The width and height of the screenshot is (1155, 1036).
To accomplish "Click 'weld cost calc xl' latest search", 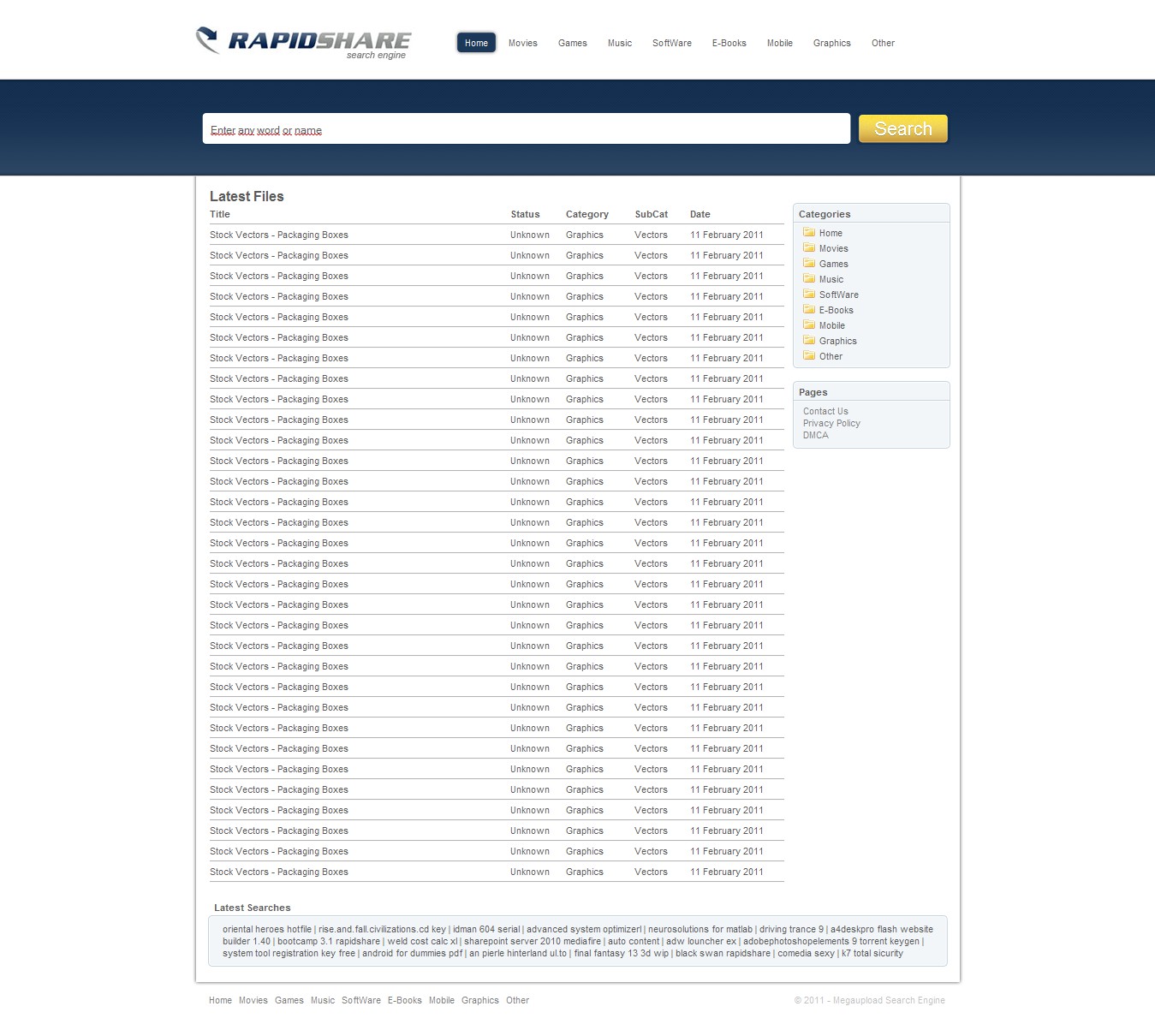I will pyautogui.click(x=422, y=941).
